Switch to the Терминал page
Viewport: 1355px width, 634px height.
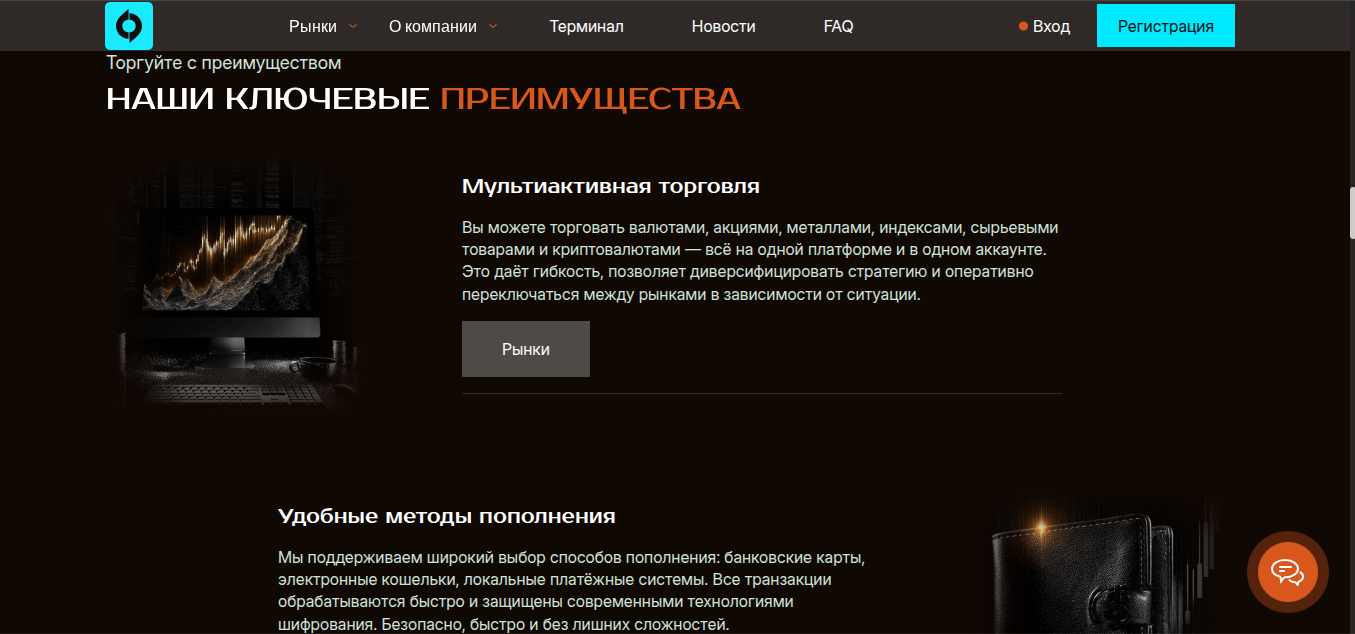[586, 26]
